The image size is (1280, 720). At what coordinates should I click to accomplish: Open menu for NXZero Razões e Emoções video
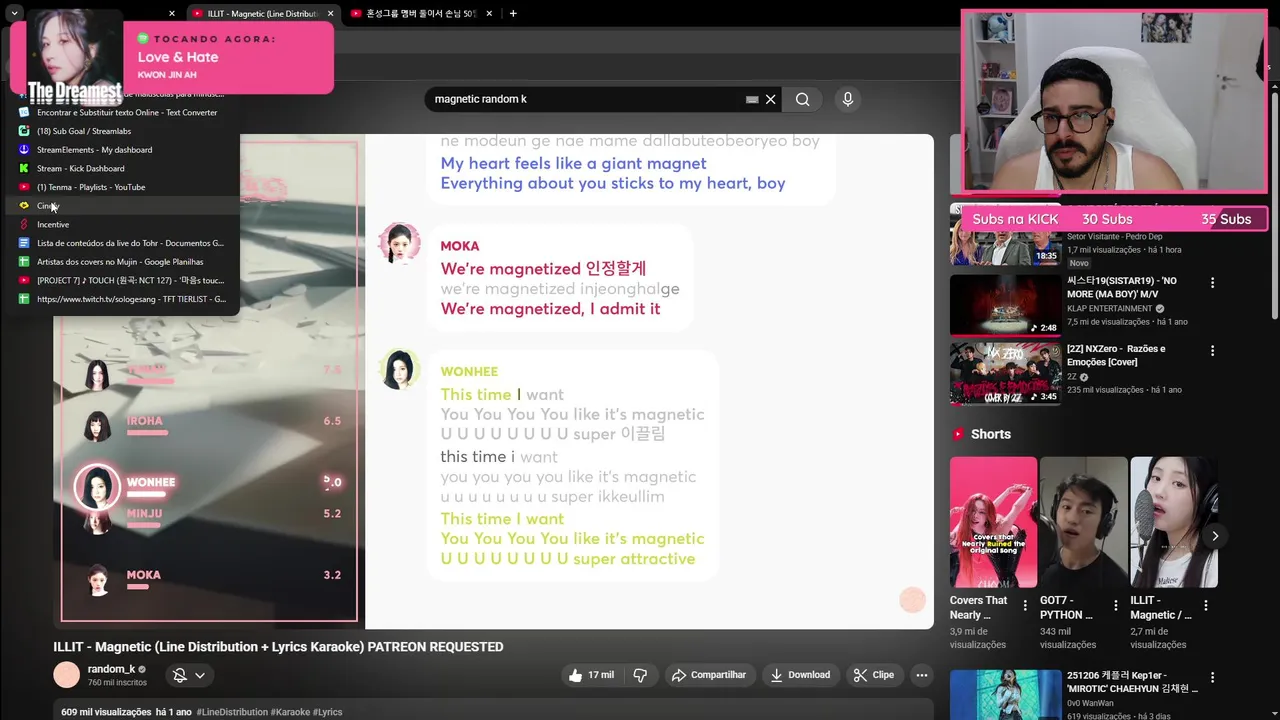1212,351
